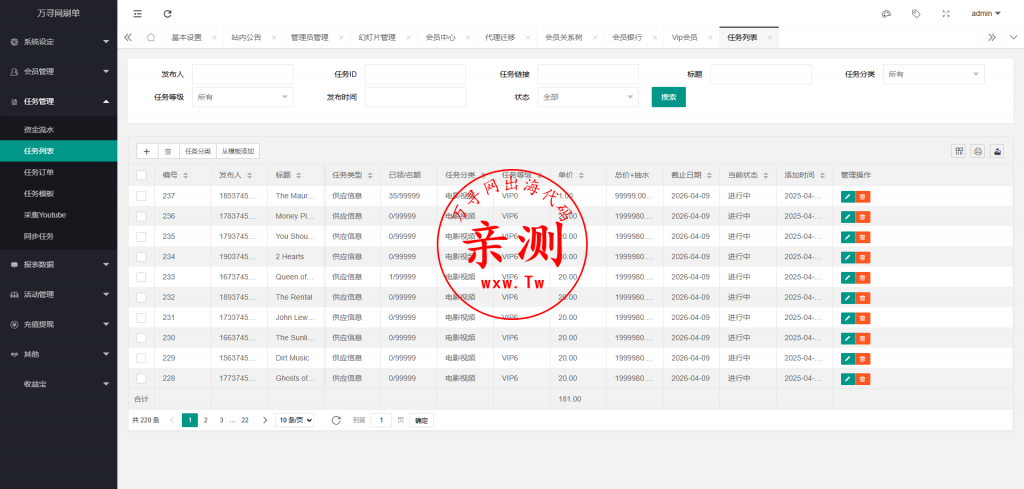The width and height of the screenshot is (1024, 489).
Task: Go to the home tab house icon
Action: [151, 37]
